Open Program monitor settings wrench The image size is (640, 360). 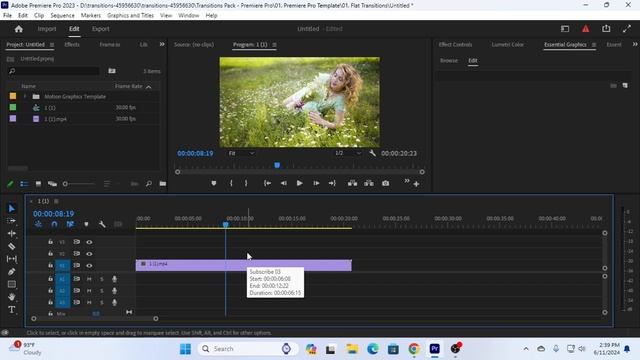(372, 153)
